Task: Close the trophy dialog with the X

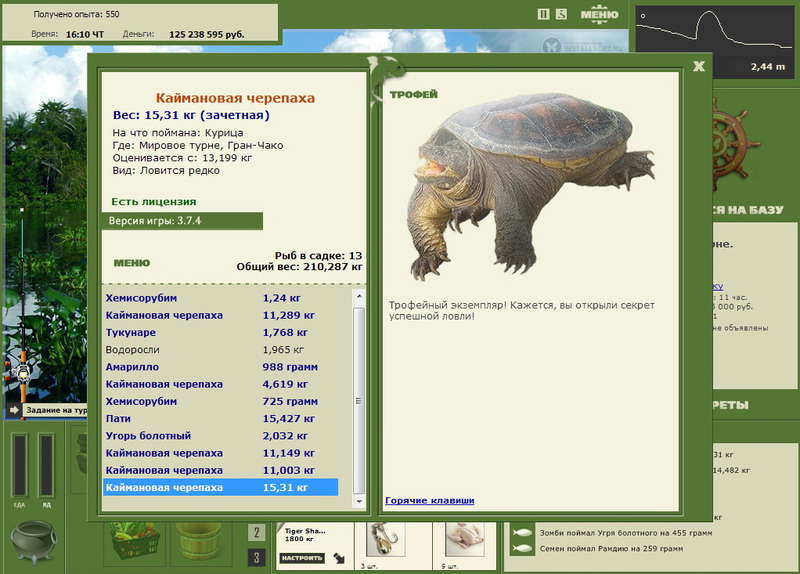Action: (699, 66)
